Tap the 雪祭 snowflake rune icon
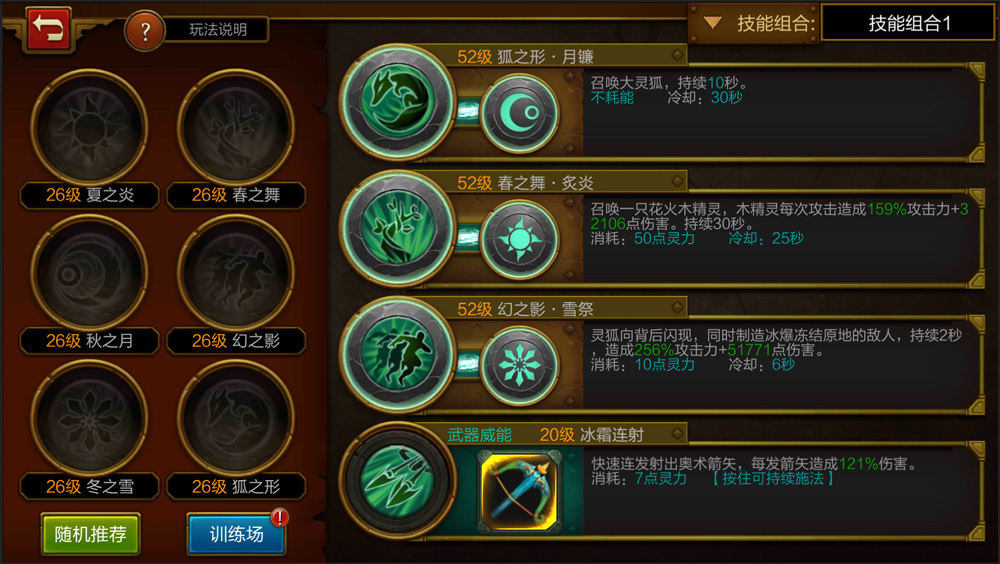The height and width of the screenshot is (564, 1000). [x=520, y=365]
